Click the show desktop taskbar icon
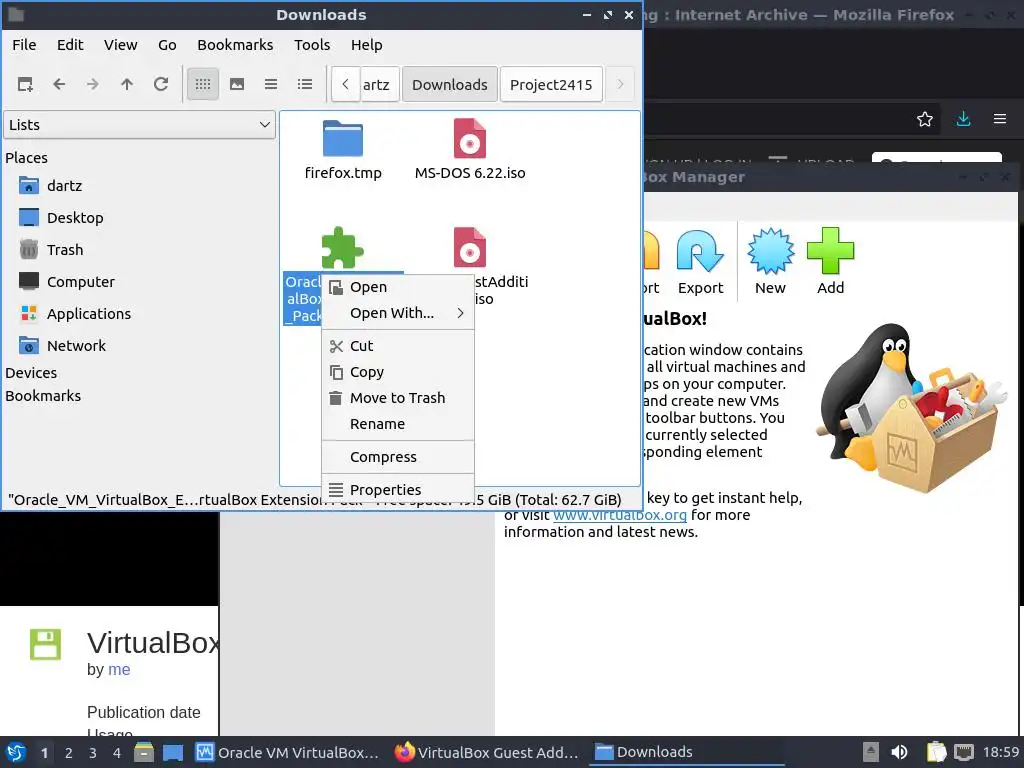Image resolution: width=1024 pixels, height=768 pixels. (173, 752)
